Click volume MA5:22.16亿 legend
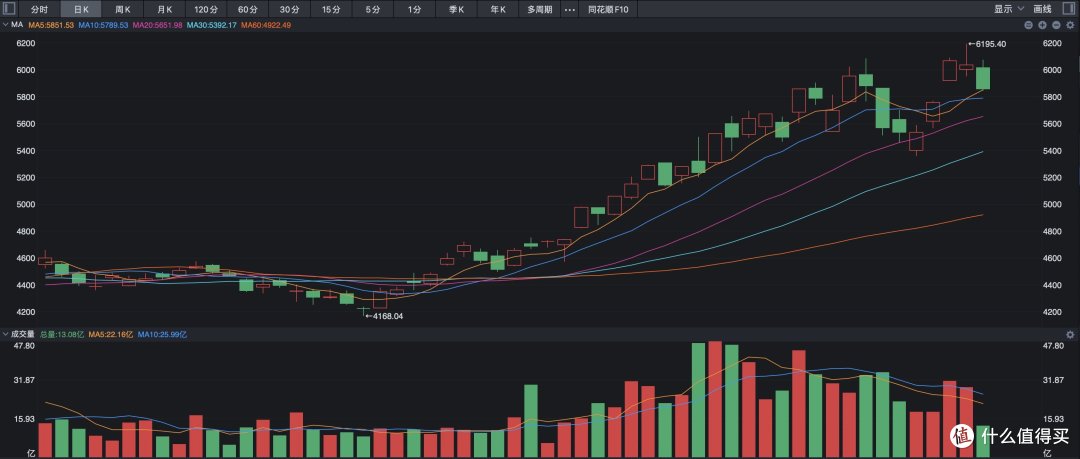The height and width of the screenshot is (459, 1080). tap(111, 334)
